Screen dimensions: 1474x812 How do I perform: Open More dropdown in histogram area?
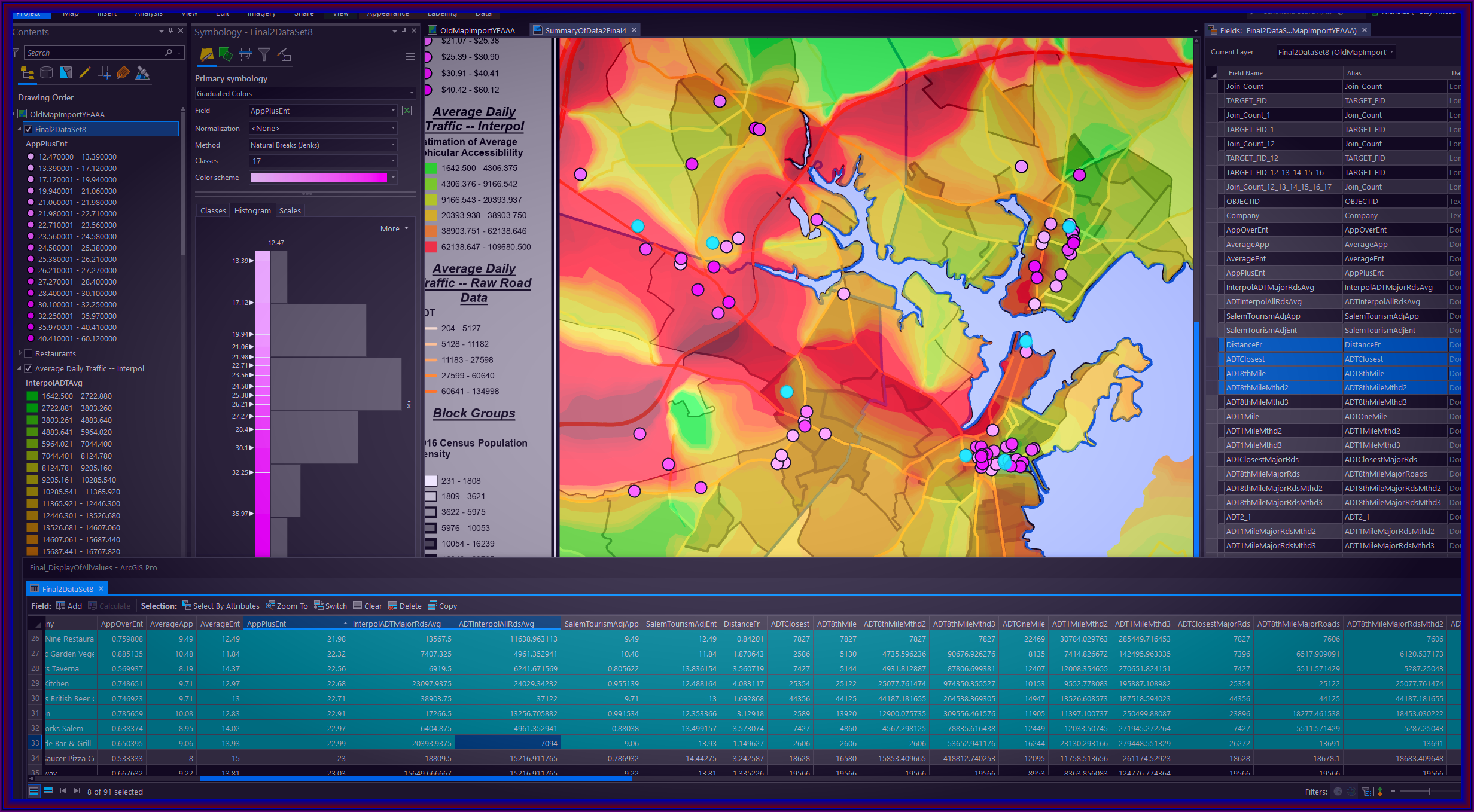click(394, 228)
